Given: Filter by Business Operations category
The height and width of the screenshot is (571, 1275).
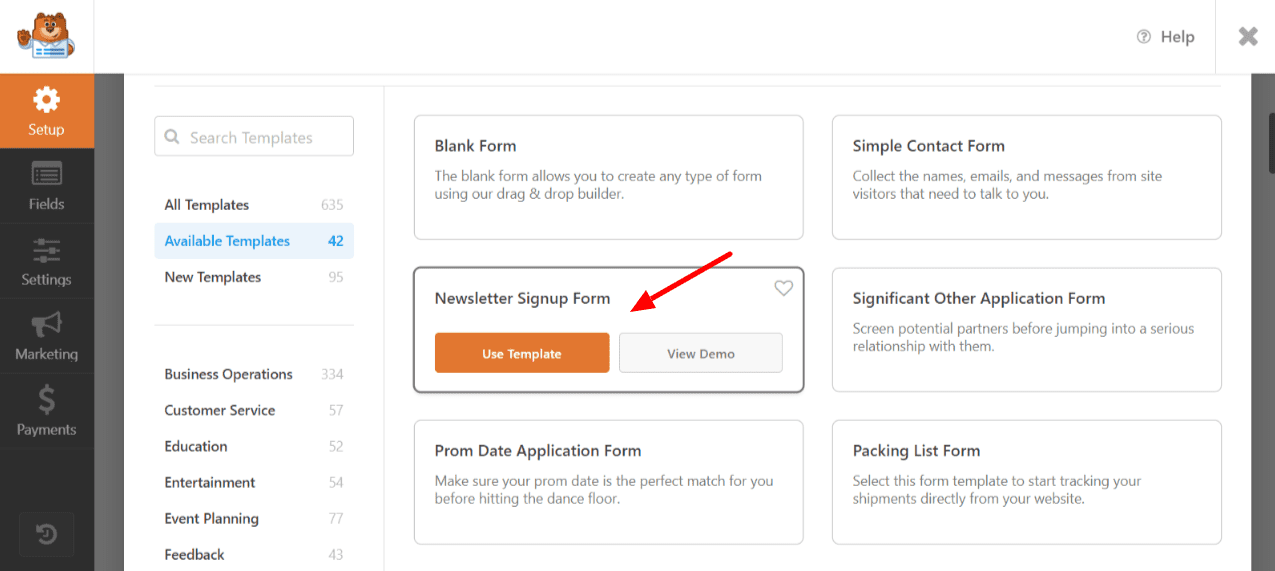Looking at the screenshot, I should click(229, 374).
